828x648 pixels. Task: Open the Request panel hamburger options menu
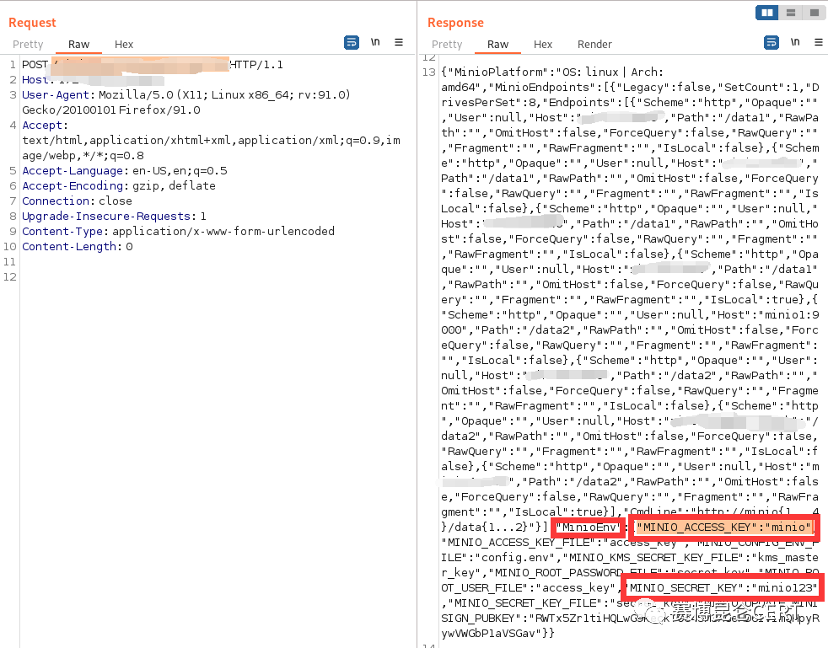coord(399,42)
